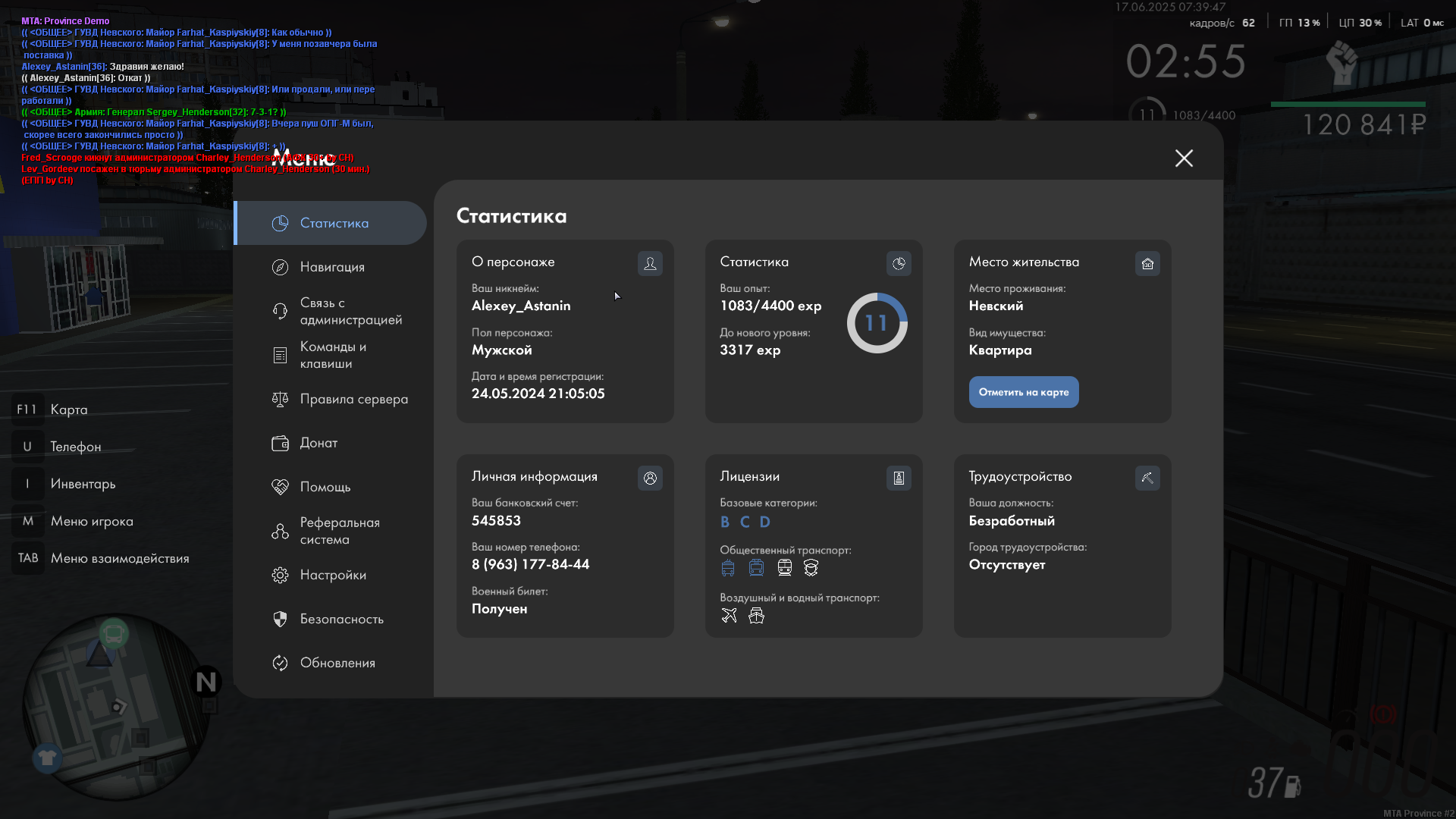Select Правила сервера in sidebar

pyautogui.click(x=353, y=399)
